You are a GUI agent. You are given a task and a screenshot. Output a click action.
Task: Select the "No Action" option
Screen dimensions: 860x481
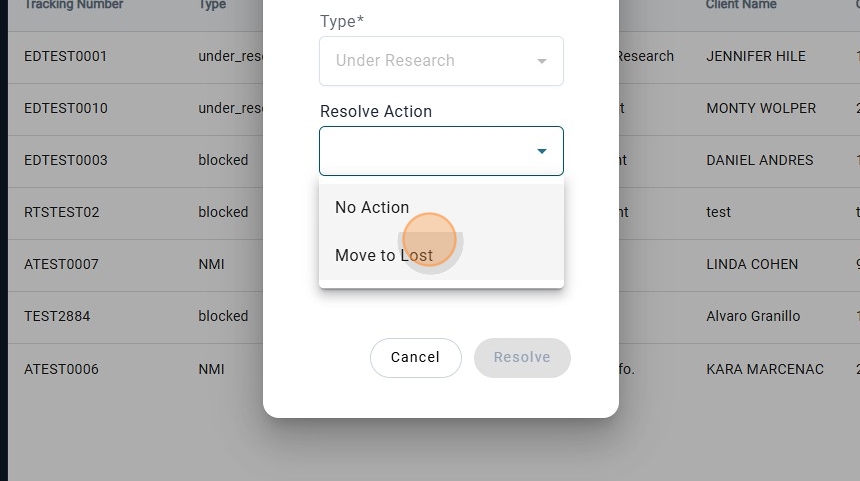372,208
